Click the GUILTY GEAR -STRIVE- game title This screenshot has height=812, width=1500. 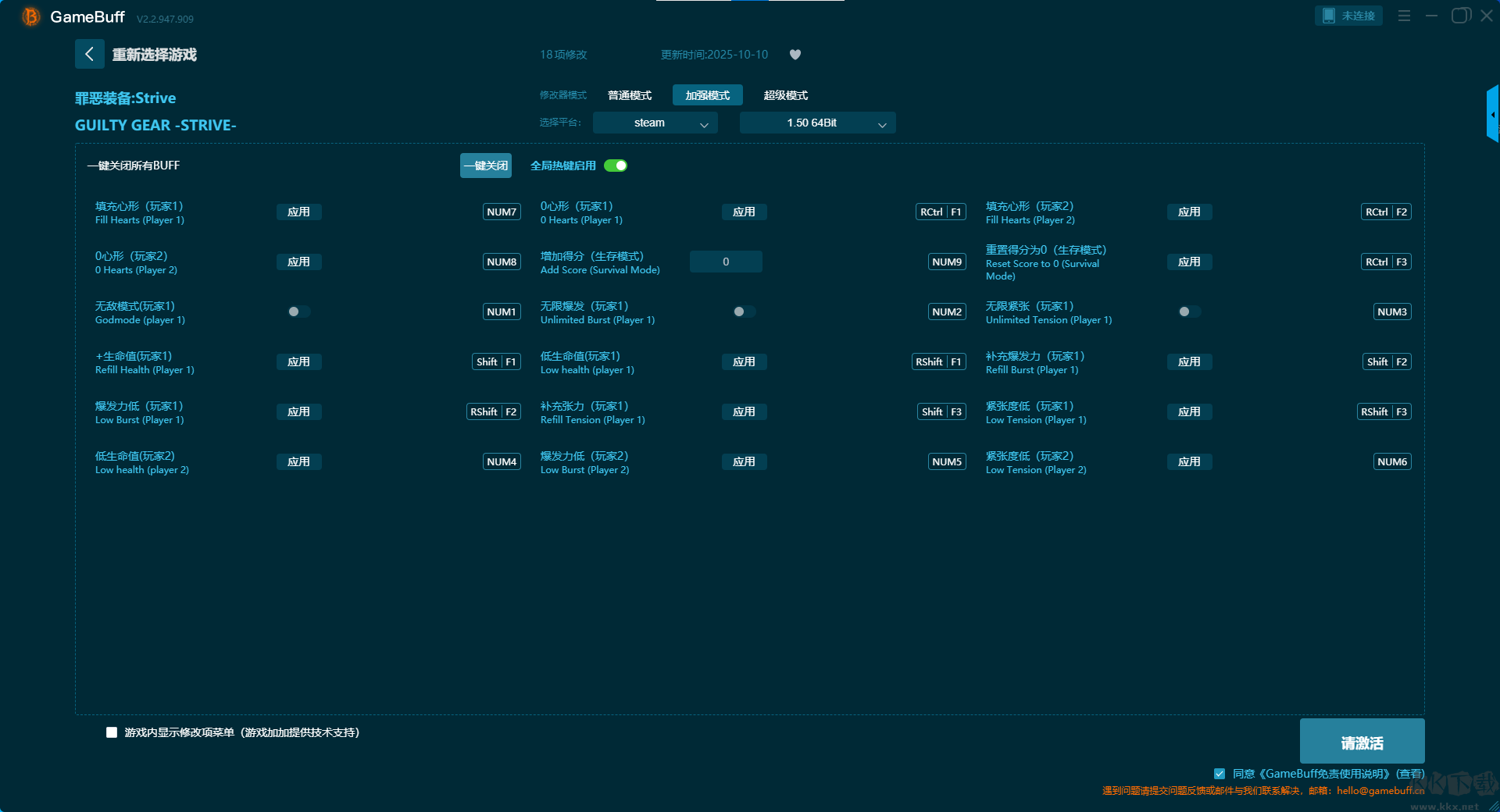coord(155,125)
